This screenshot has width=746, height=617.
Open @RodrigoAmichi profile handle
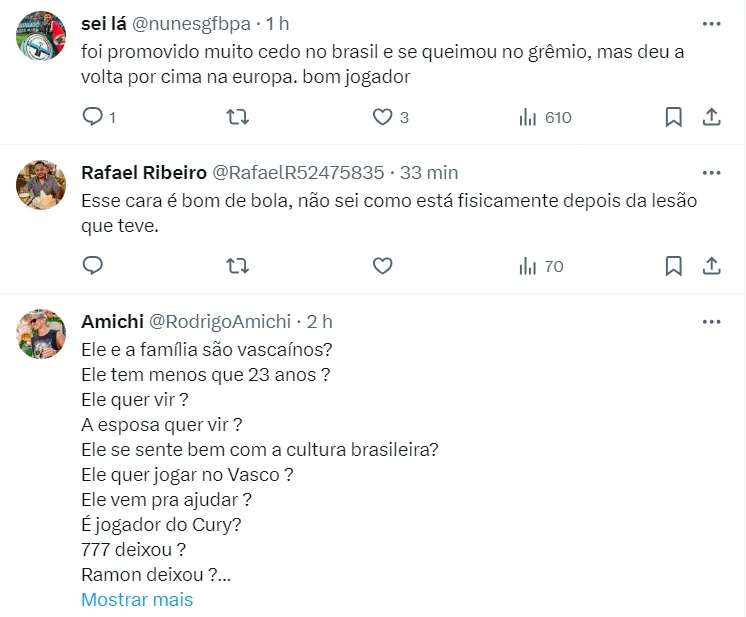[x=220, y=322]
